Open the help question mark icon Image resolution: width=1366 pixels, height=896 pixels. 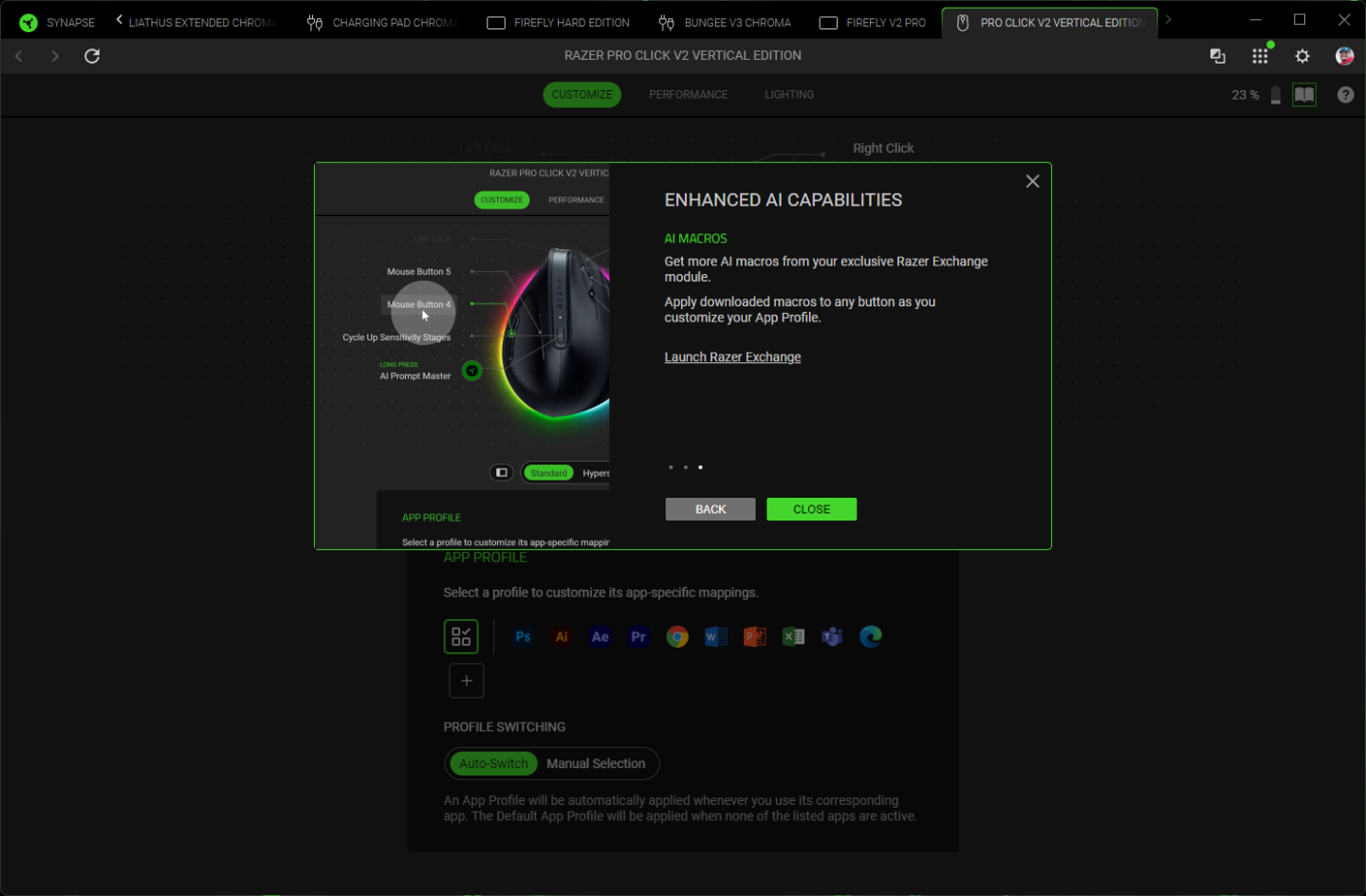(1345, 95)
